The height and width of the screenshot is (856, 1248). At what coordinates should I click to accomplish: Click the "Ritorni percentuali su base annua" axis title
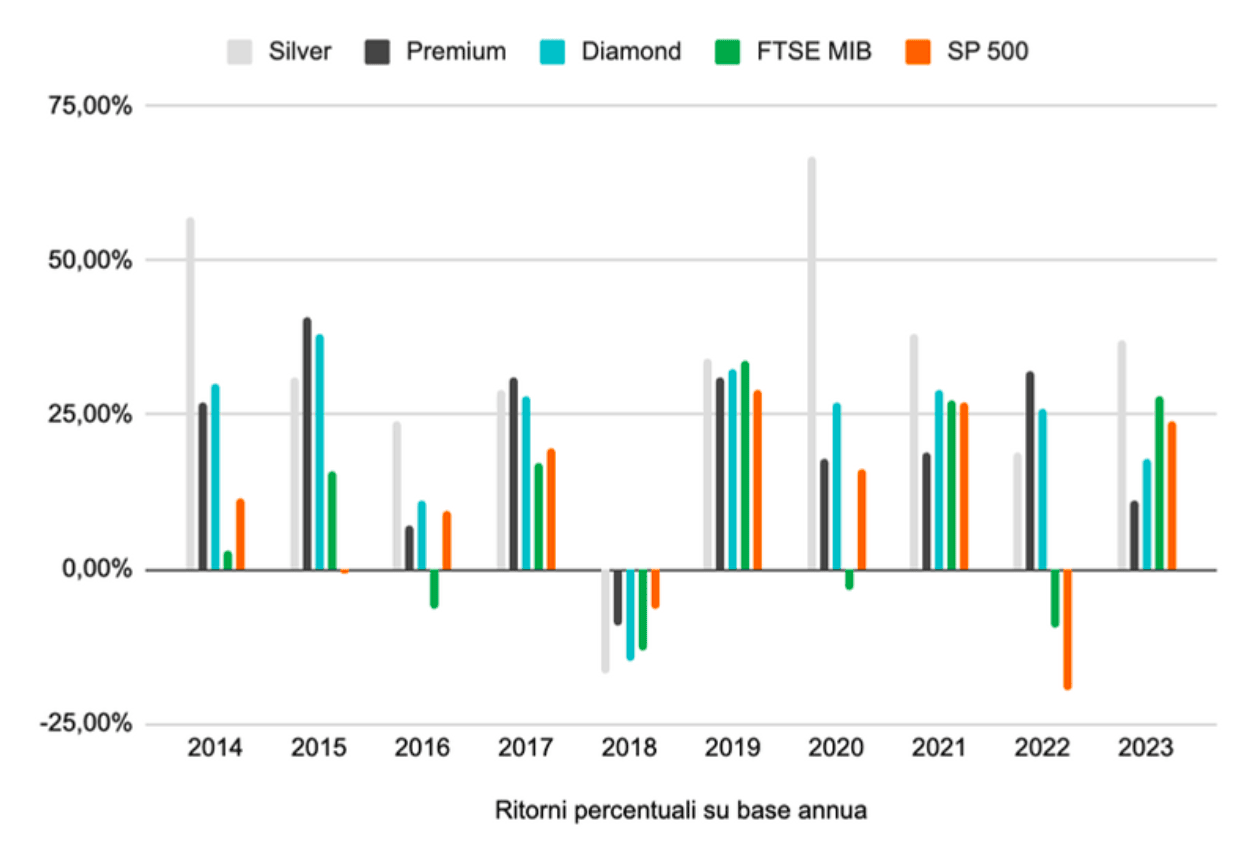[681, 811]
